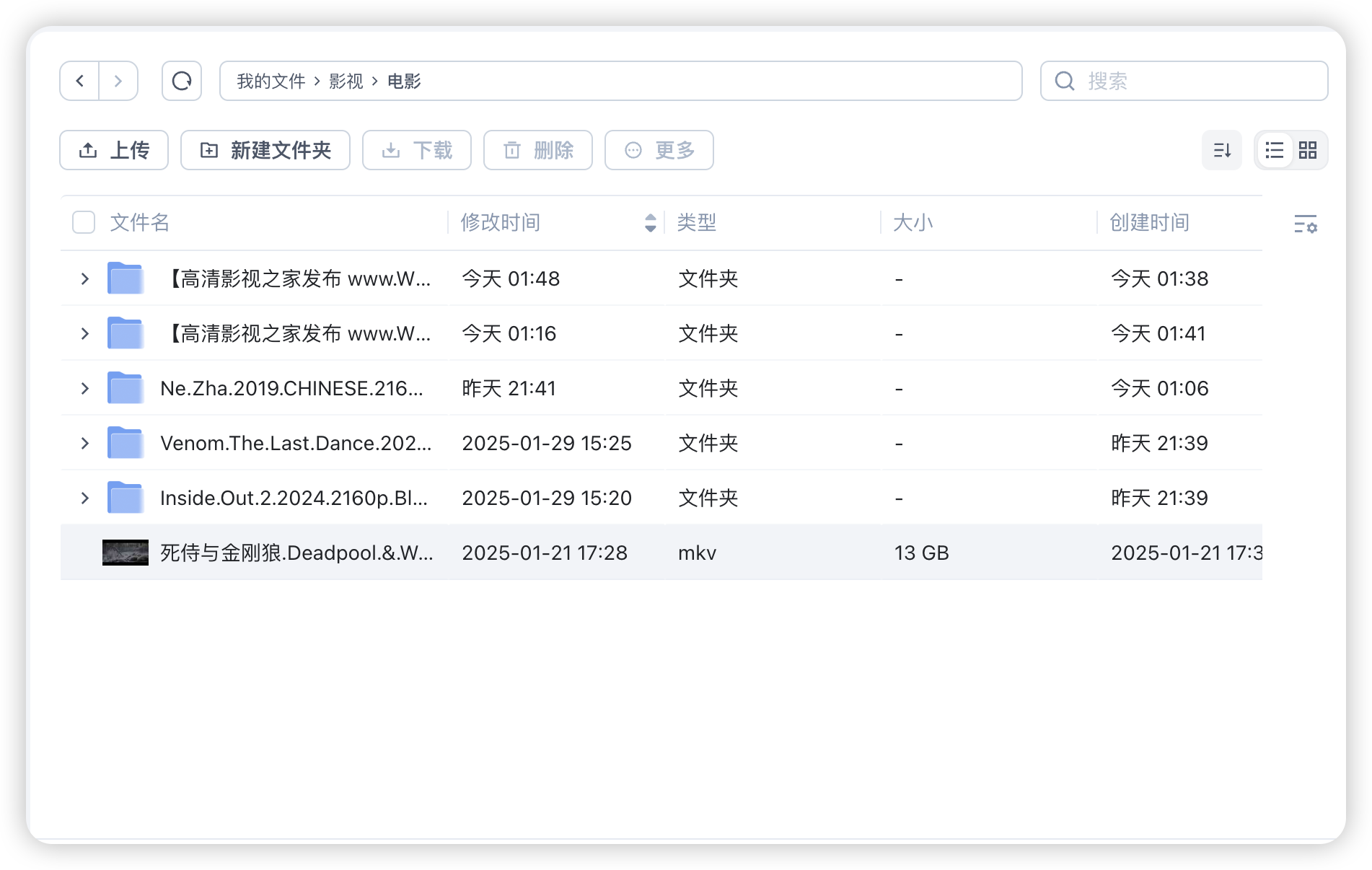Image resolution: width=1372 pixels, height=870 pixels.
Task: Sort by 修改时间 arrows
Action: click(x=650, y=222)
